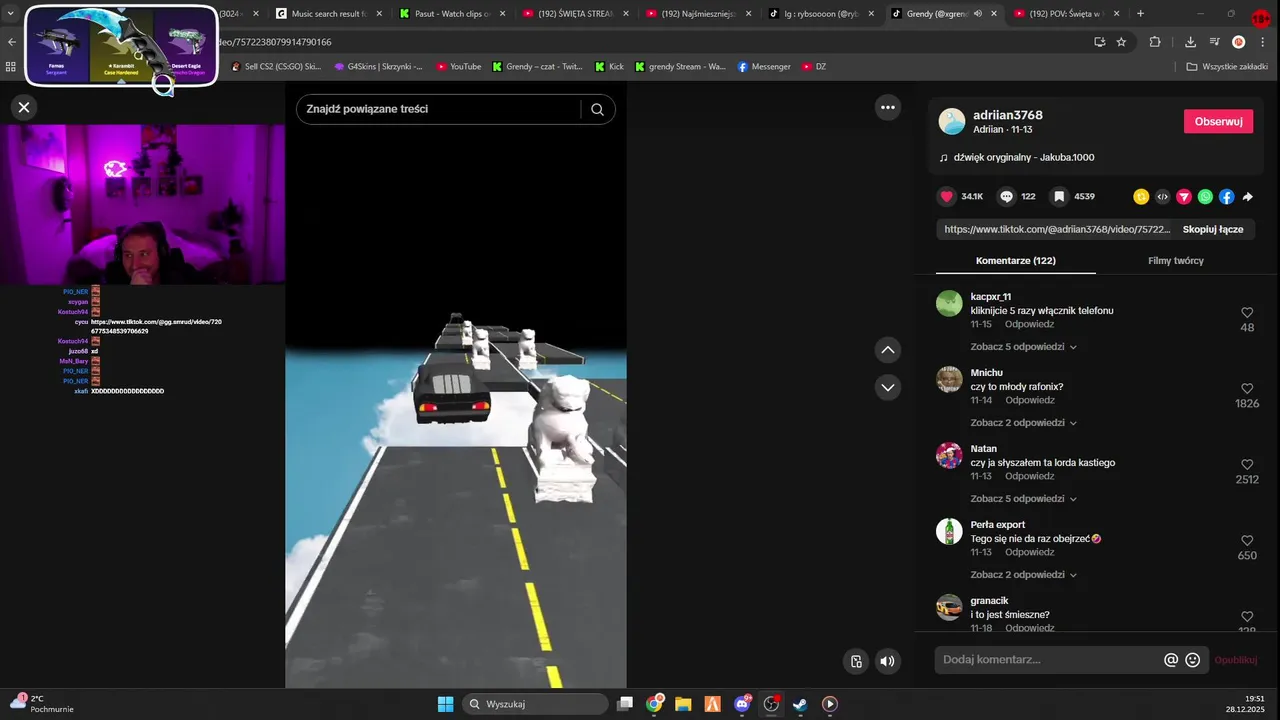Go to the previous video with the up arrow

pyautogui.click(x=887, y=350)
